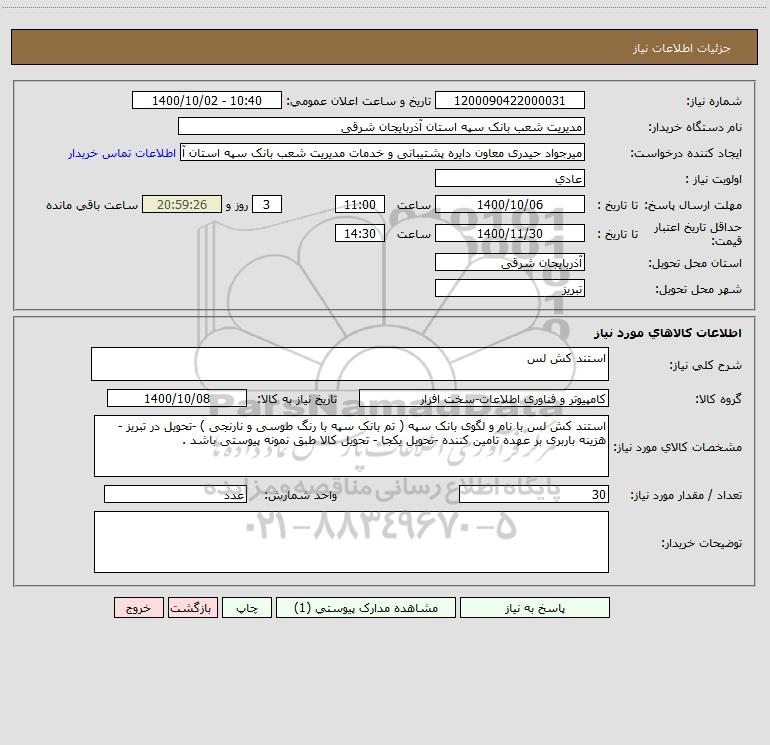
Task: Click section title 'اطلاعات کالاهای مورد نیاز'
Action: [x=668, y=333]
